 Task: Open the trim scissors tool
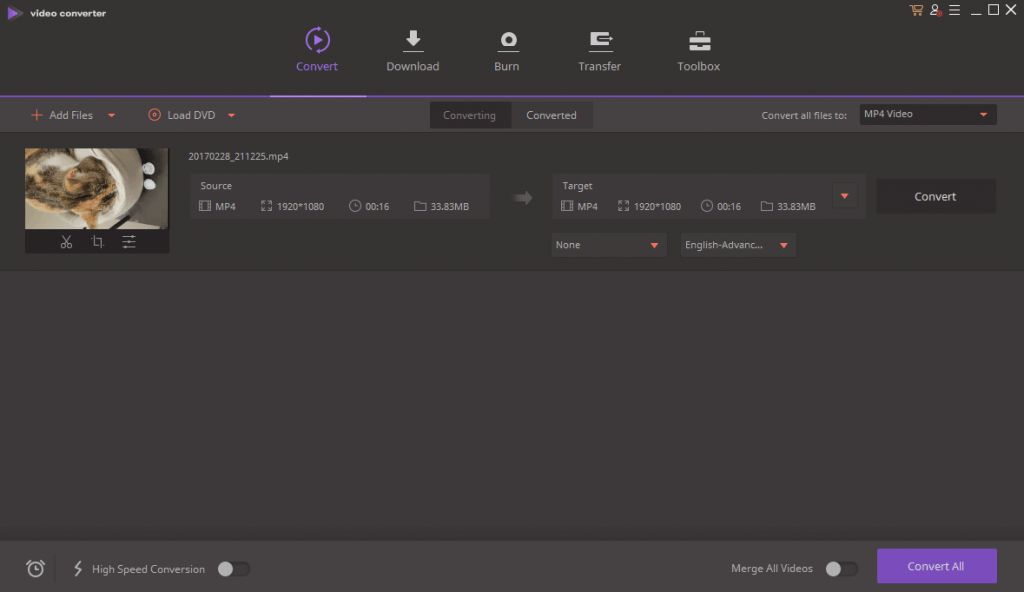pyautogui.click(x=66, y=242)
